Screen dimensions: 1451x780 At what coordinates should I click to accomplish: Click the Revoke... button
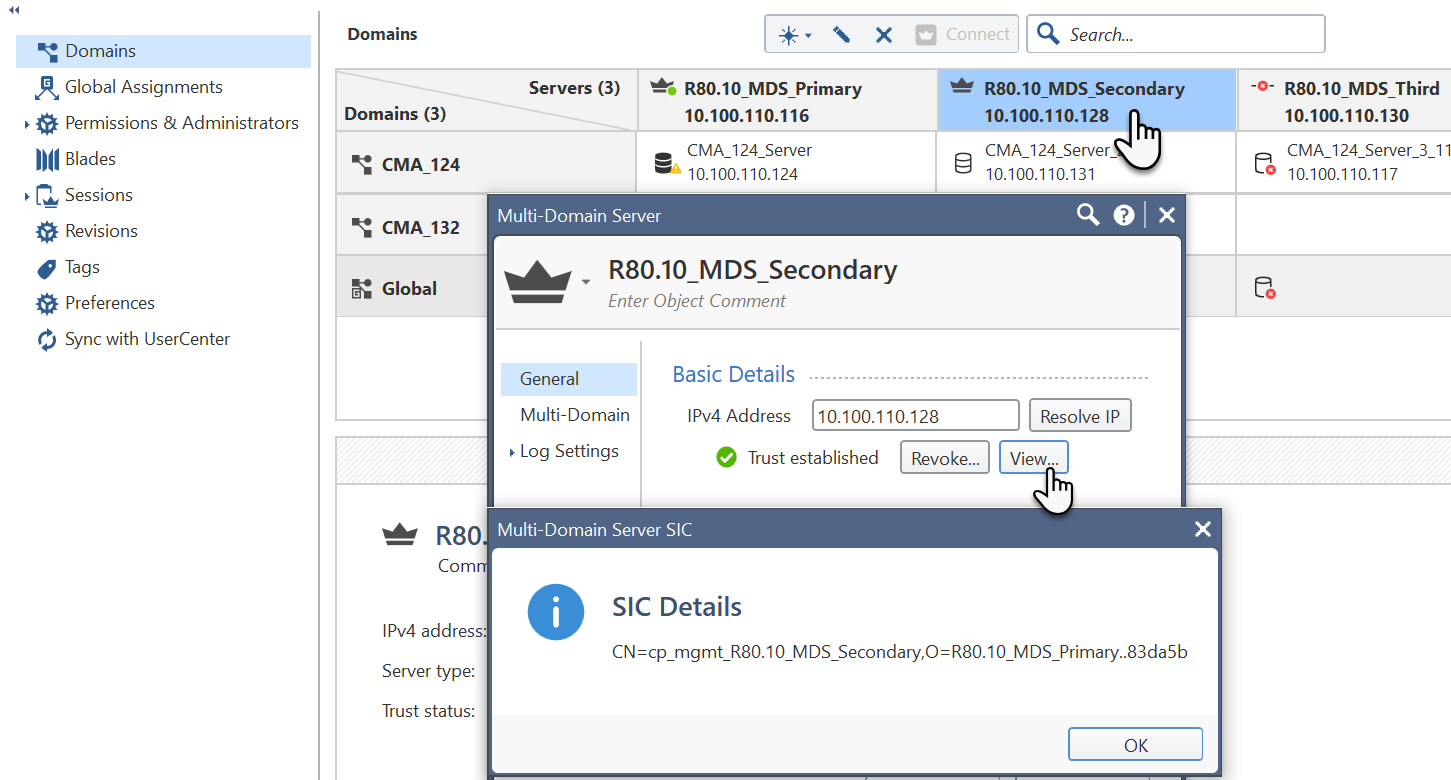(944, 458)
